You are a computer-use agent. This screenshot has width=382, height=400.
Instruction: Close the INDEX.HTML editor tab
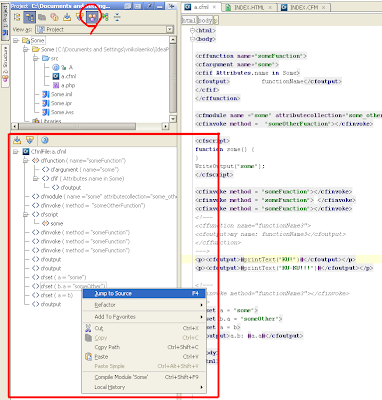click(270, 7)
